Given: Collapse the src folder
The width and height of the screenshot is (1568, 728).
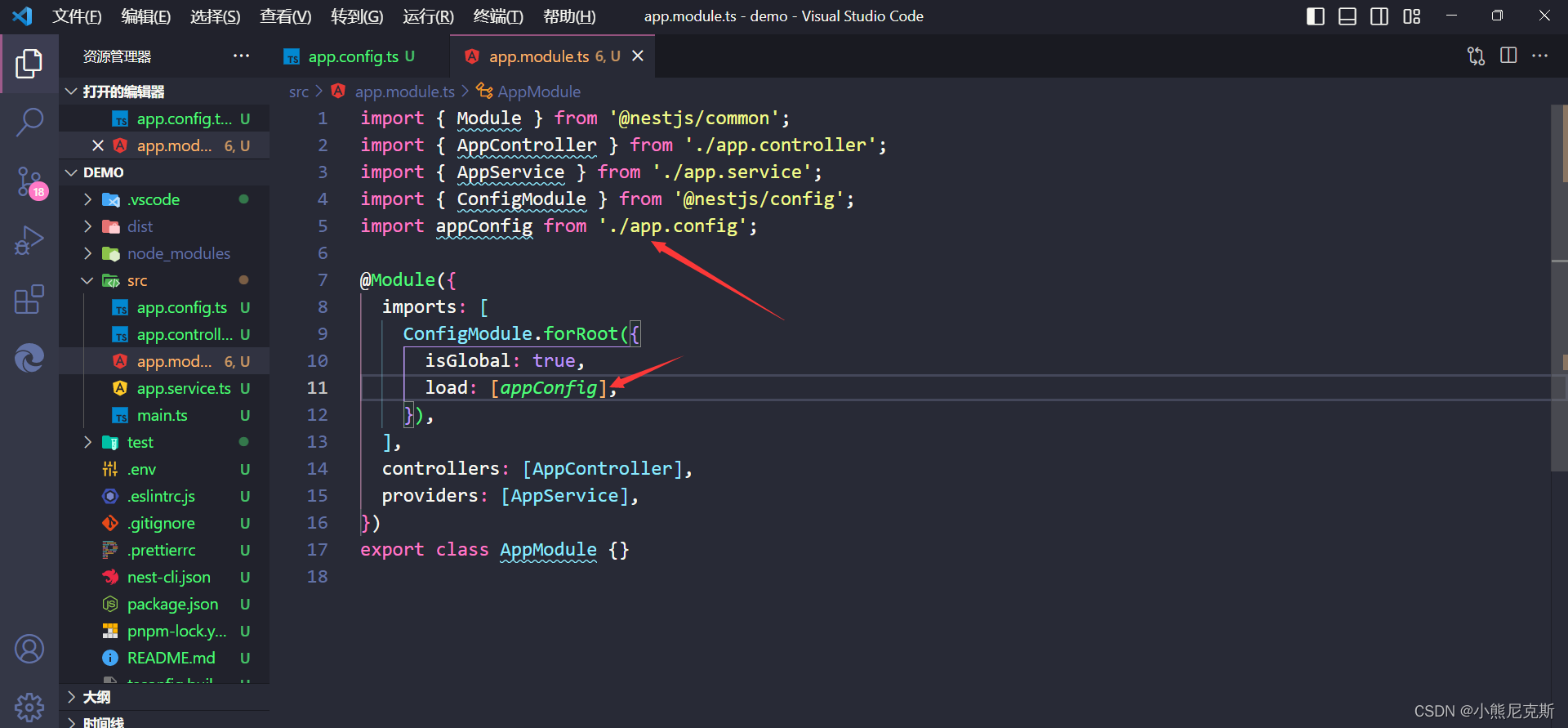Looking at the screenshot, I should (x=164, y=280).
